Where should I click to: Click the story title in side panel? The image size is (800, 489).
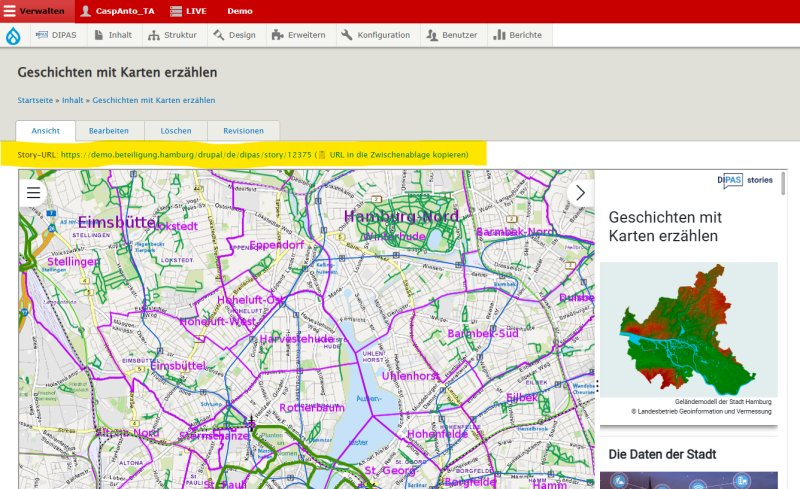[x=665, y=227]
